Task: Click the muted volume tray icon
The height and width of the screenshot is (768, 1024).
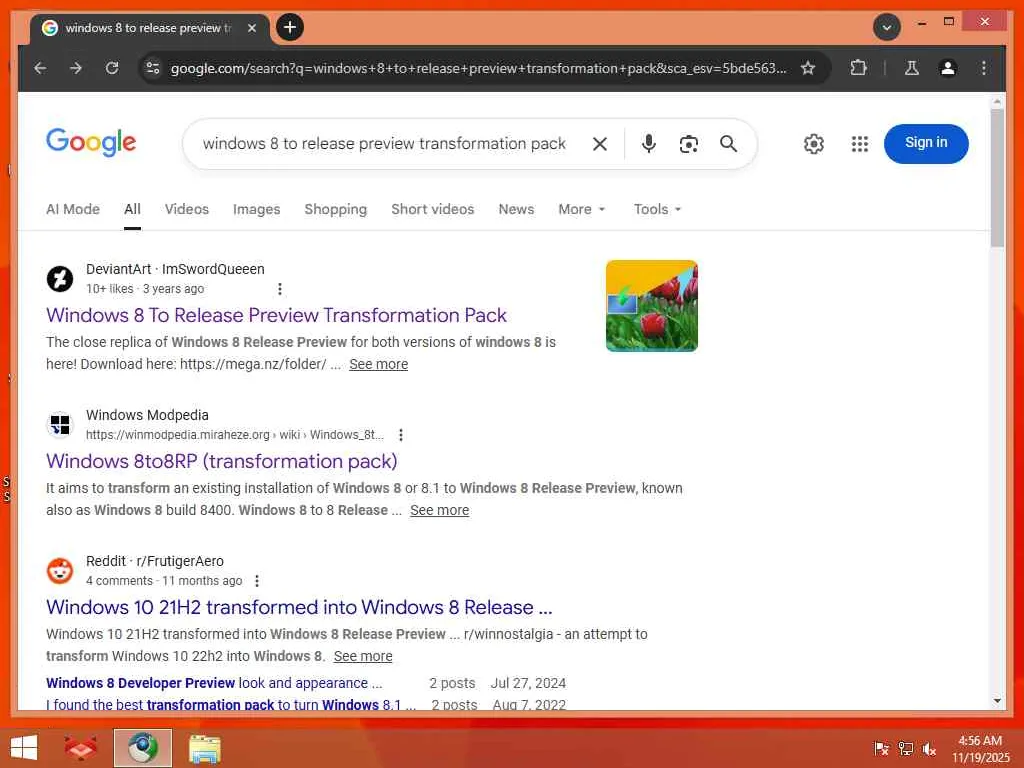Action: click(929, 749)
